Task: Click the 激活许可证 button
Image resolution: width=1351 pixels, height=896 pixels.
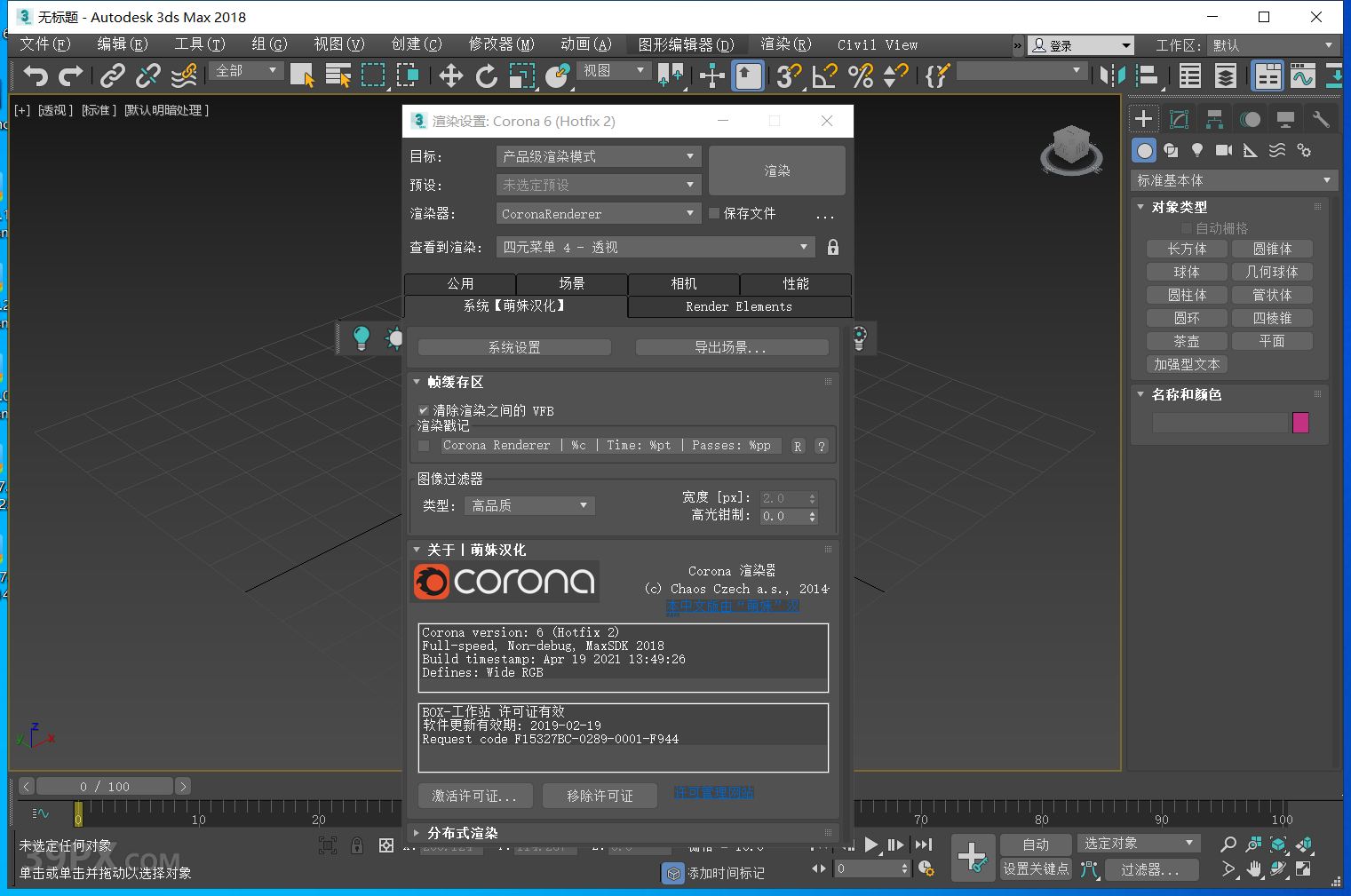Action: pos(475,795)
